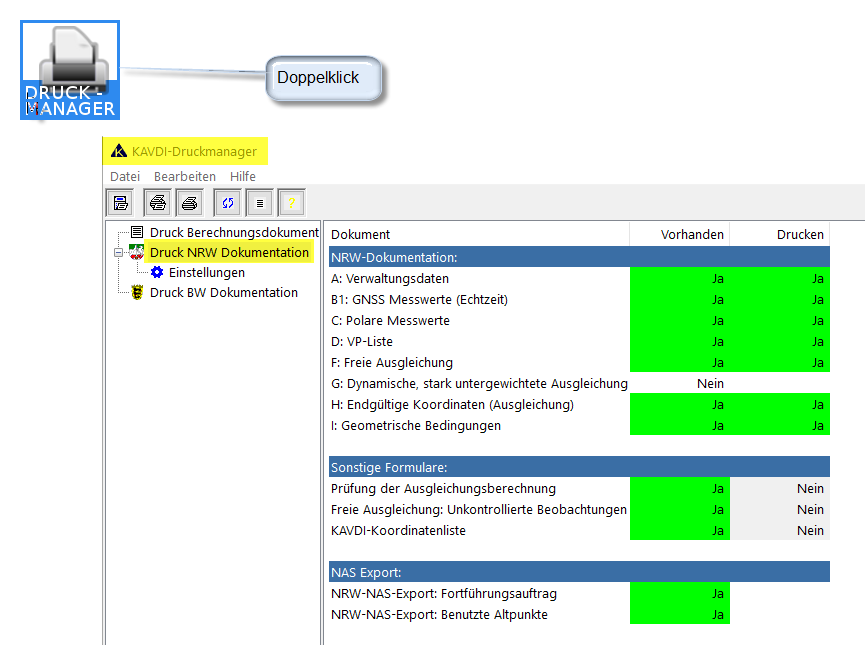Screen dimensions: 865x645
Task: Toggle Drucken for D: VP-Liste
Action: pos(780,342)
